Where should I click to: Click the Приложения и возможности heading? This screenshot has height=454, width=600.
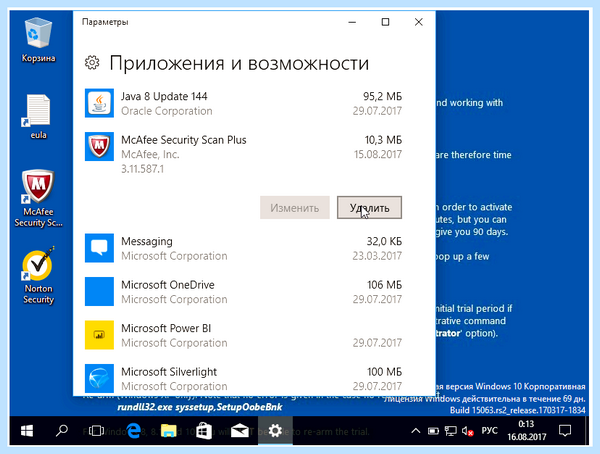pos(240,63)
